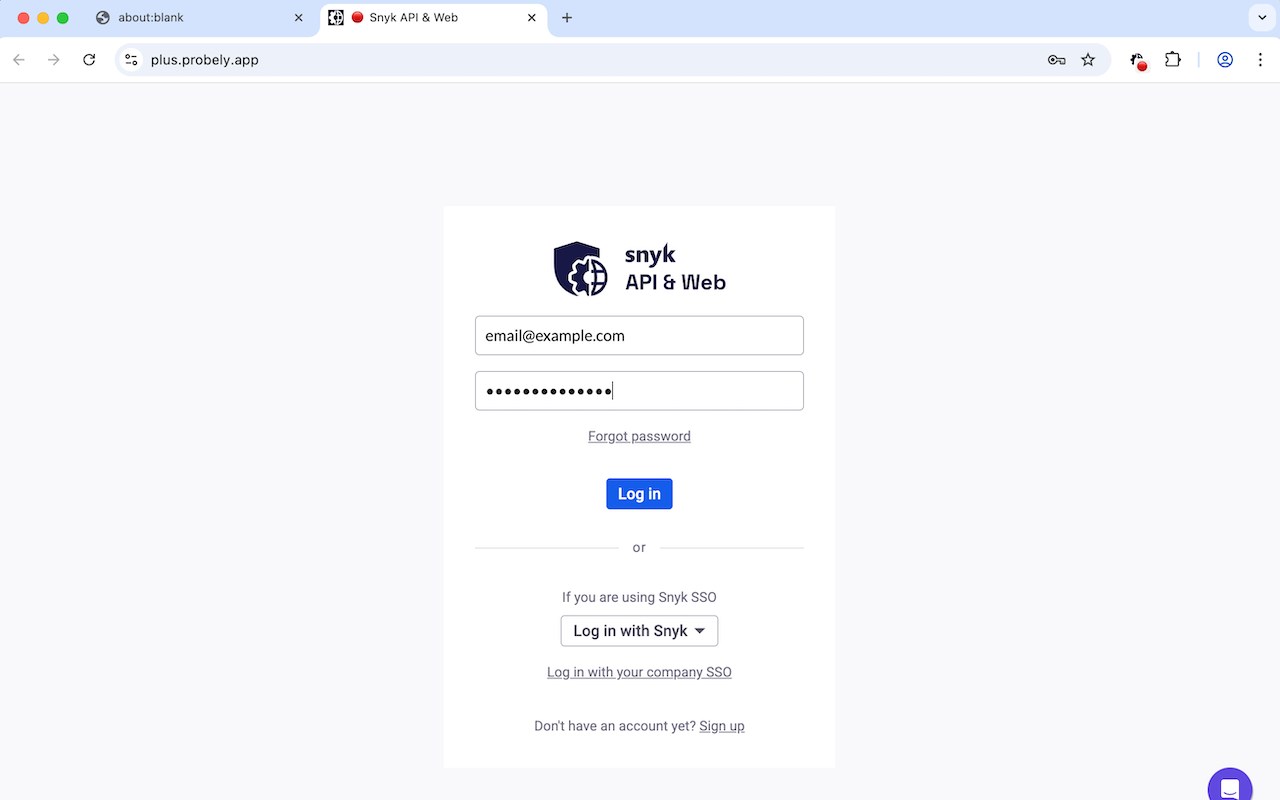Open a new tab with plus button

(567, 18)
